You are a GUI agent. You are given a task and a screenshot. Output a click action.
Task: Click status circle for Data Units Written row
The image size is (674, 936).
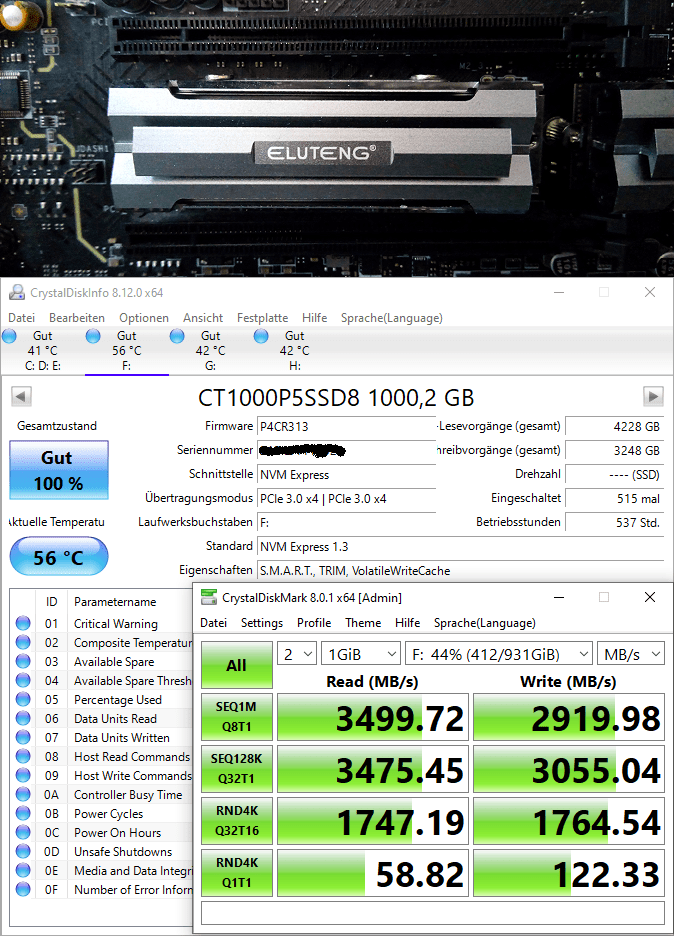[23, 737]
